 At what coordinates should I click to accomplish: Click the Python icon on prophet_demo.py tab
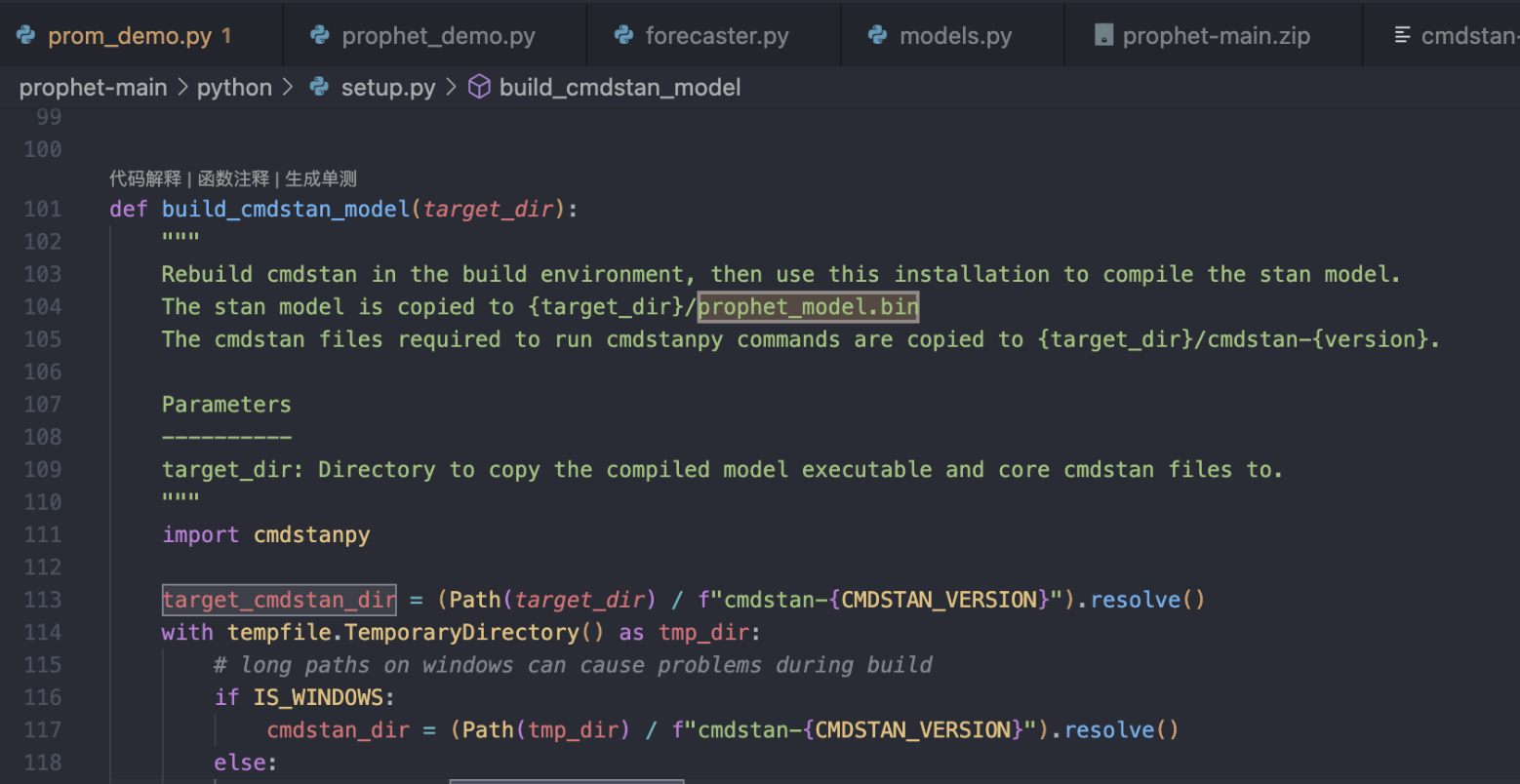click(319, 36)
